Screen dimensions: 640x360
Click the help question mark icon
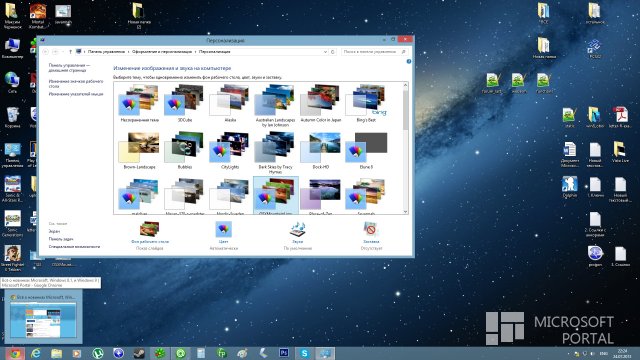coord(409,61)
